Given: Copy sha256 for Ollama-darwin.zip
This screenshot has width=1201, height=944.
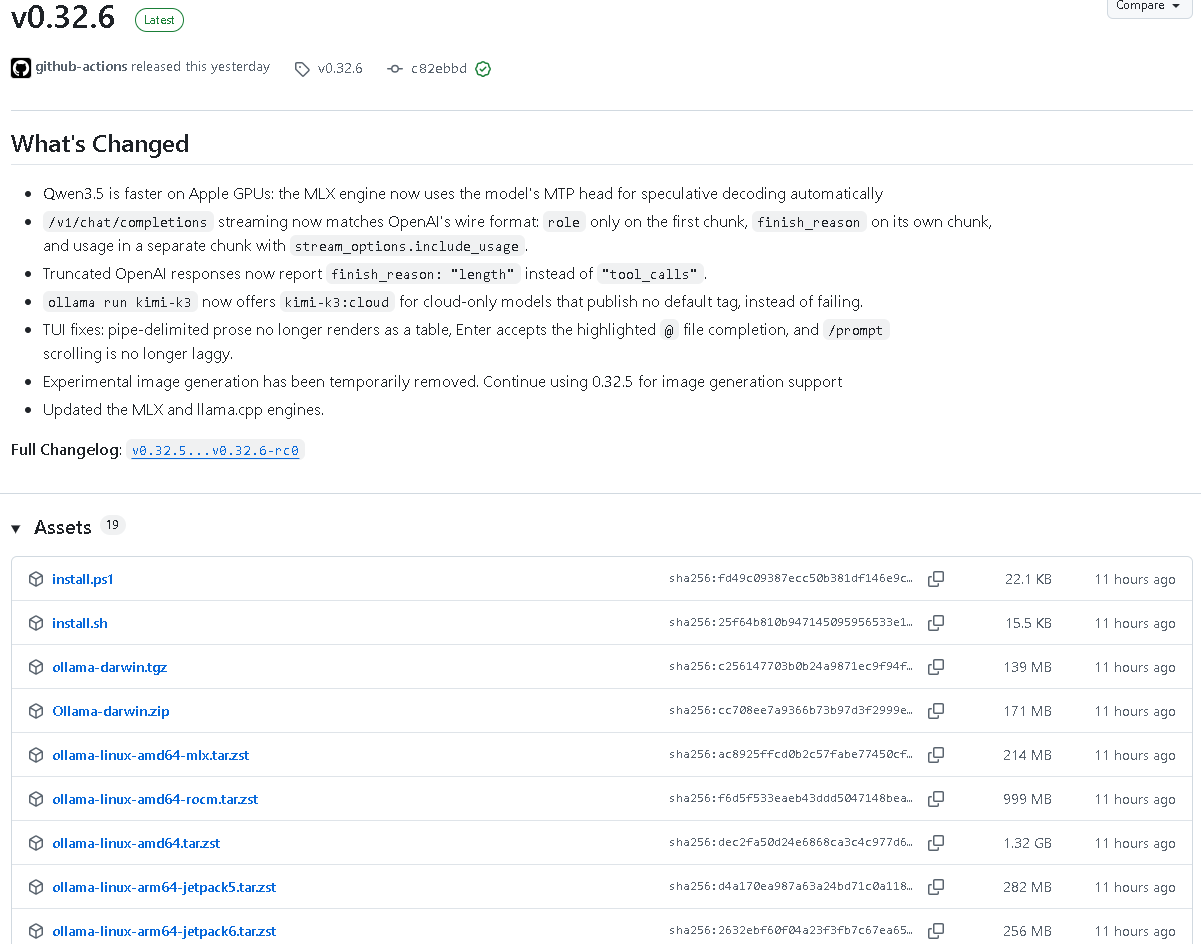Looking at the screenshot, I should pyautogui.click(x=936, y=711).
